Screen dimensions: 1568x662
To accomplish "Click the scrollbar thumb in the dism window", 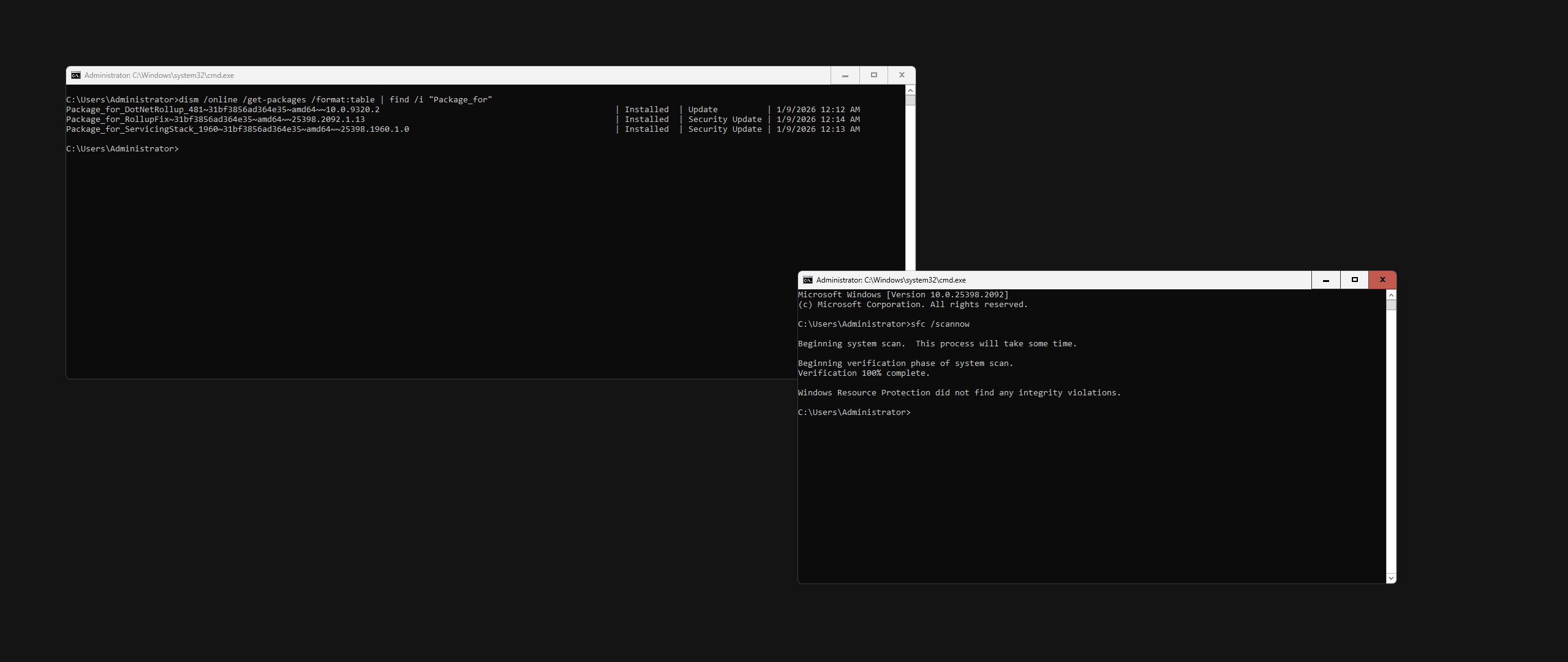I will click(x=910, y=101).
